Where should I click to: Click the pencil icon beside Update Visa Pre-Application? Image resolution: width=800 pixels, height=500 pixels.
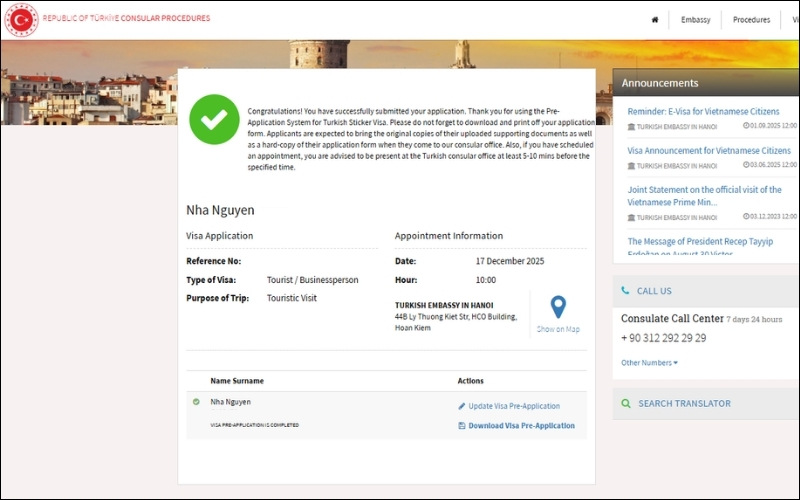(x=462, y=406)
